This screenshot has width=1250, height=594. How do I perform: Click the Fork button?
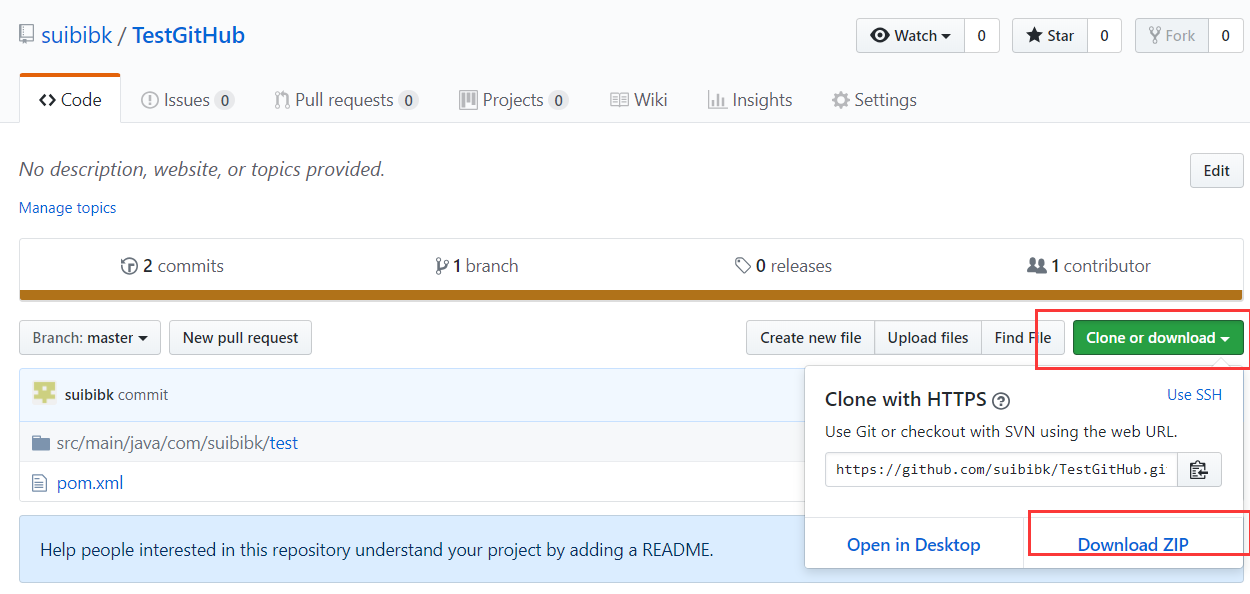point(1172,36)
